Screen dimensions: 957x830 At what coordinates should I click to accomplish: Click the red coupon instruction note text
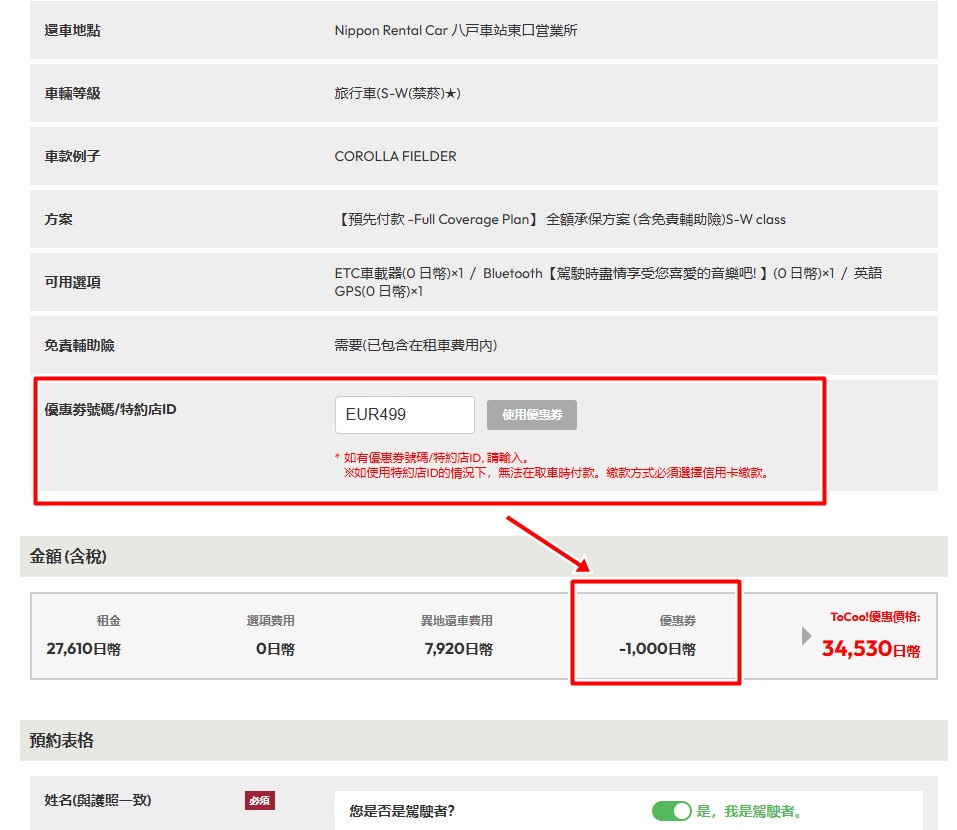coord(555,465)
